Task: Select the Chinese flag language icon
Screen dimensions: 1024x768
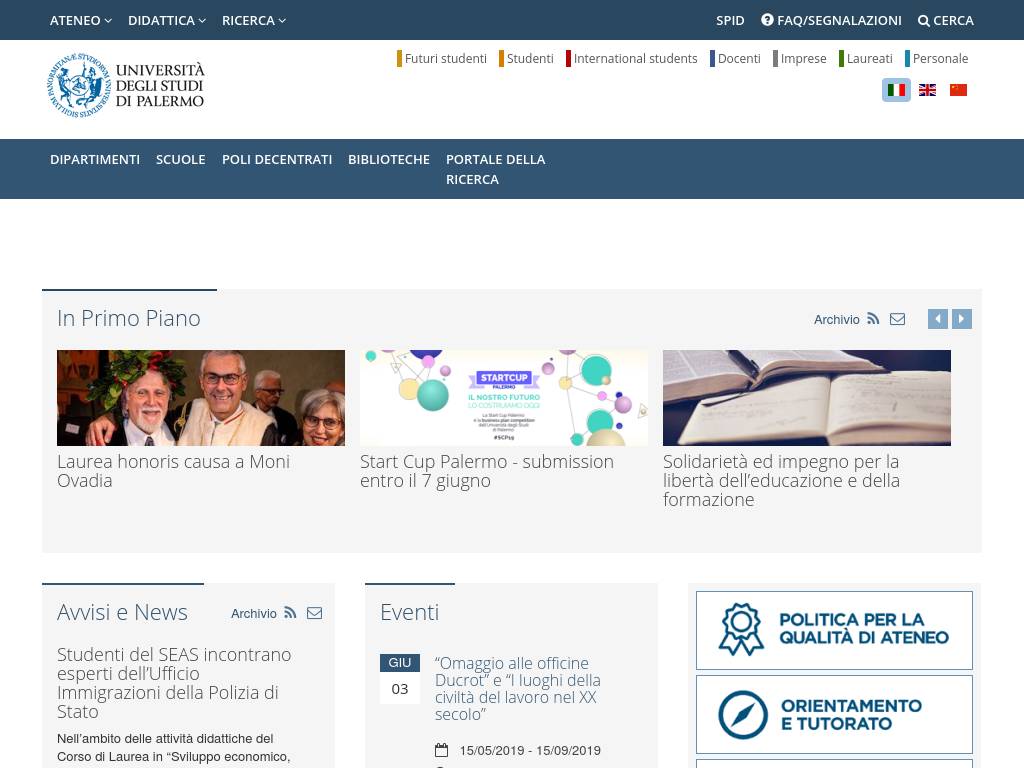Action: (958, 90)
